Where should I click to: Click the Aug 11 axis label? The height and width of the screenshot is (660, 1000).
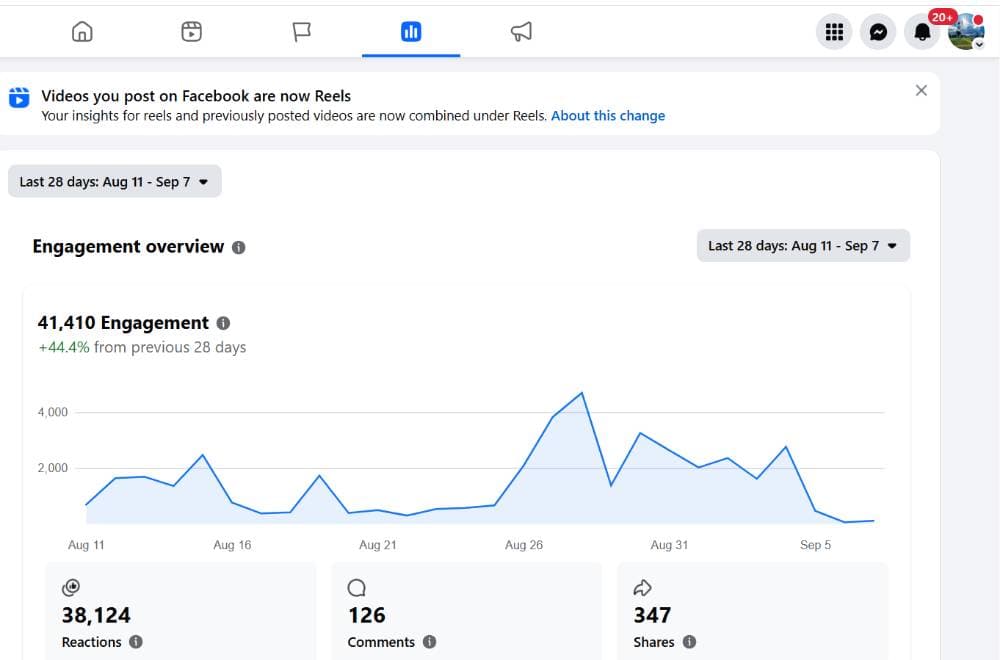click(x=86, y=545)
